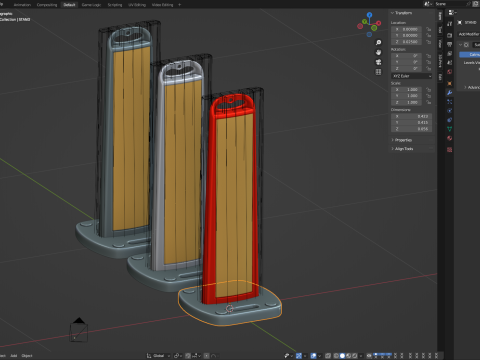Open the Tool properties tab icon
The height and width of the screenshot is (360, 480).
(449, 23)
